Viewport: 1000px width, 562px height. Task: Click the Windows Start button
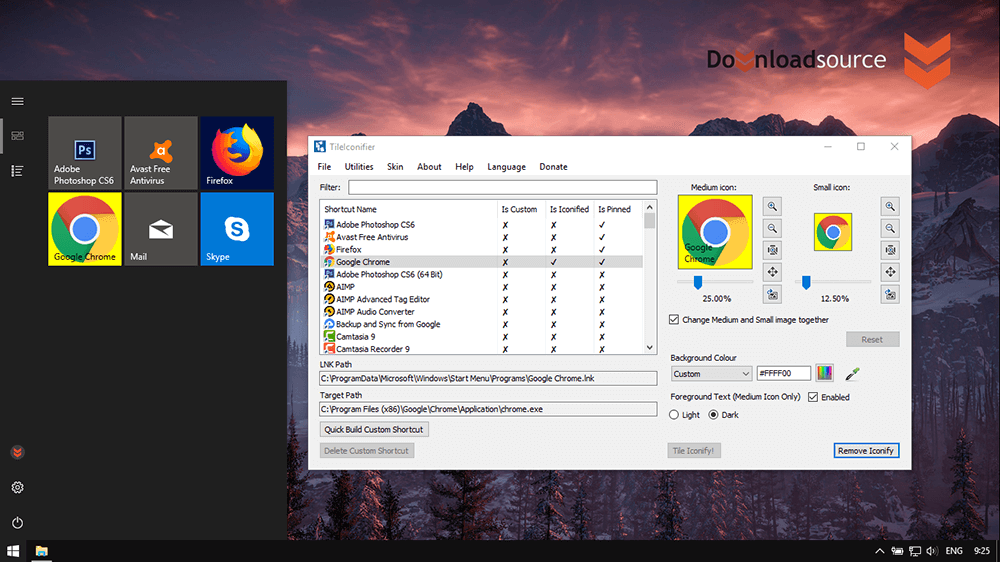coord(13,551)
